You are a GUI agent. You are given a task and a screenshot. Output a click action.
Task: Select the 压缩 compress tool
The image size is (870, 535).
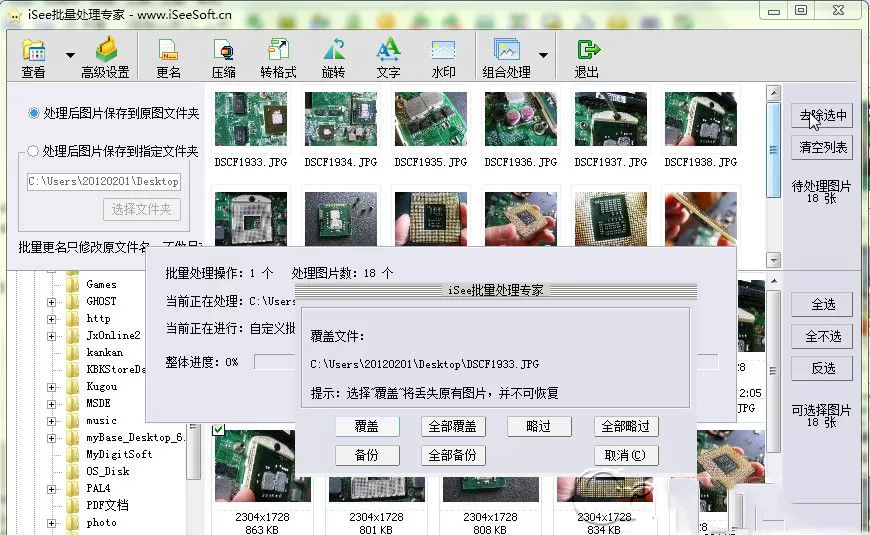tap(224, 58)
